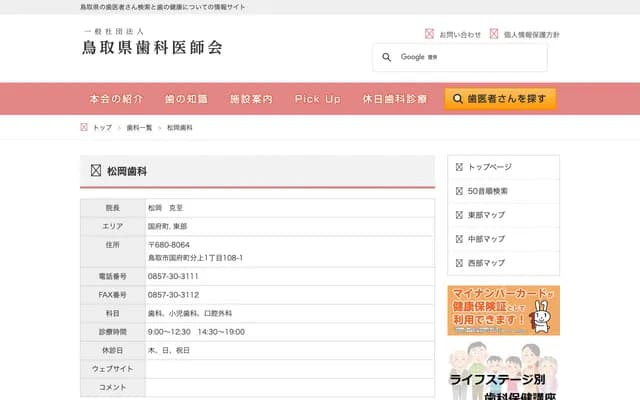Click icon beside 個人情報保護方針 link
Screen dimensions: 640x400
(x=494, y=34)
